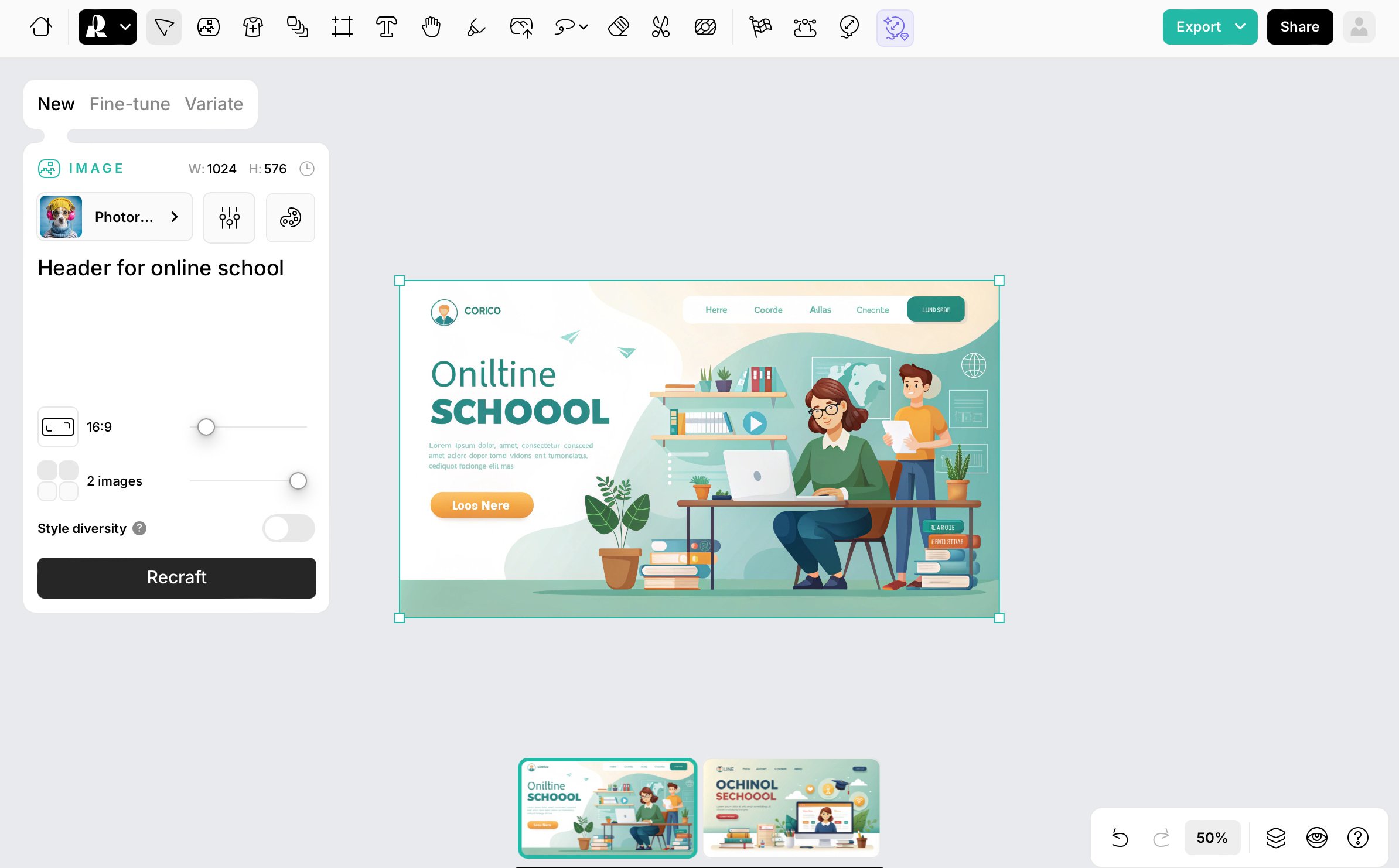Switch to the Fine-tune tab

pos(130,104)
